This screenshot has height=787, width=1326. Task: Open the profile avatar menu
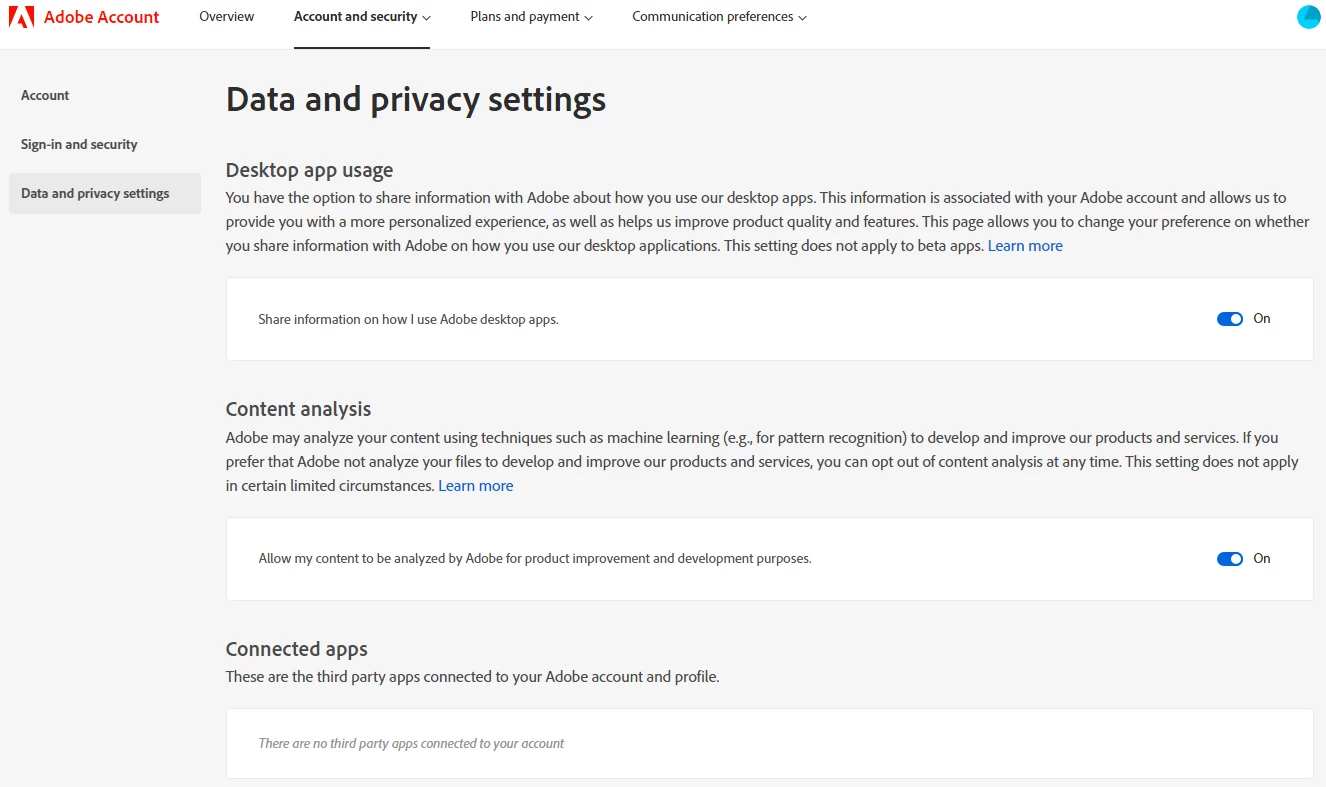[x=1308, y=17]
